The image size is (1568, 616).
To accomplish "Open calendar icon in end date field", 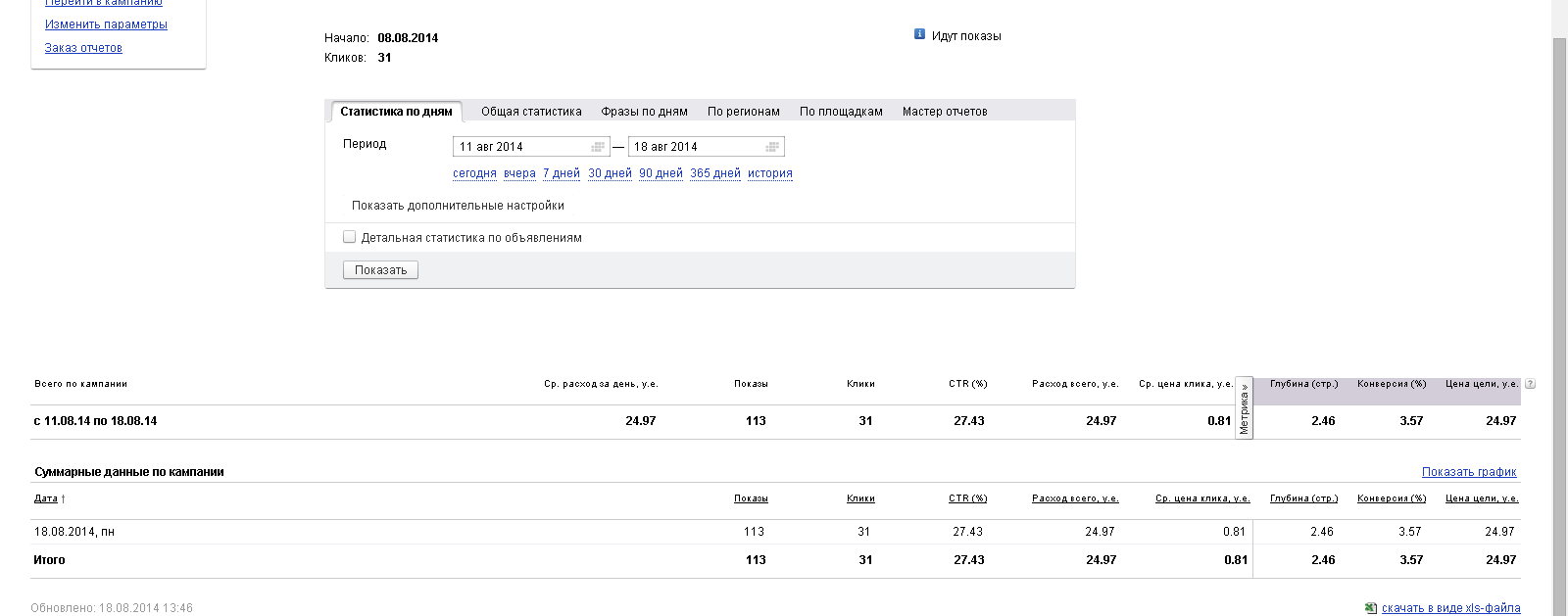I will [x=772, y=147].
